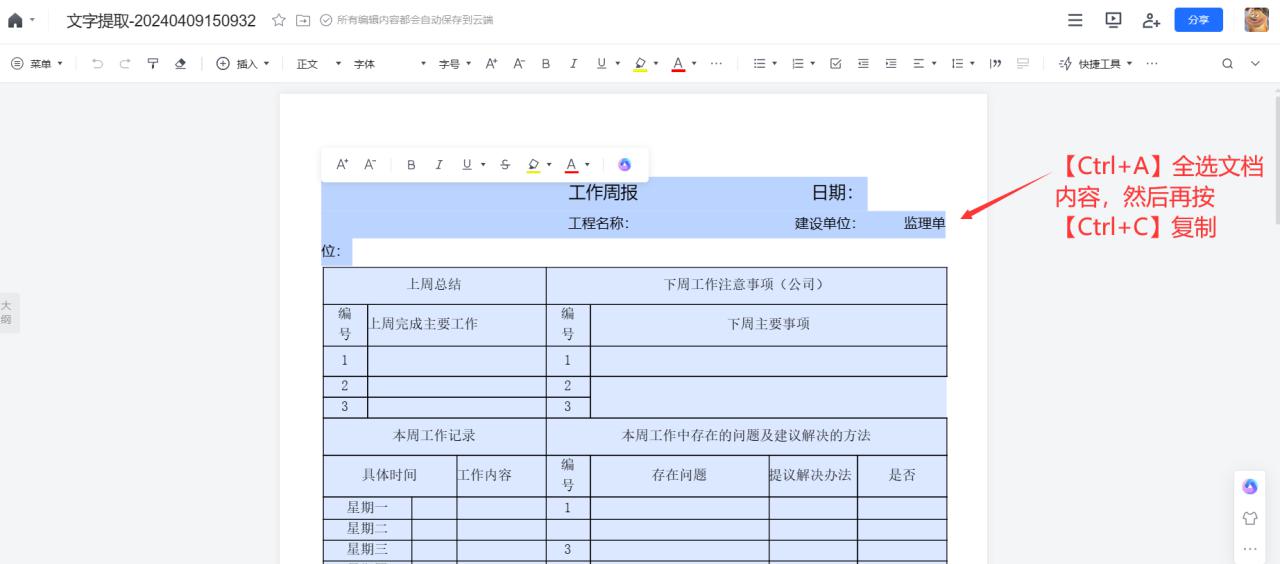Open the 快捷工具 quick tools menu
Screen dimensions: 1280x564
[x=1096, y=63]
